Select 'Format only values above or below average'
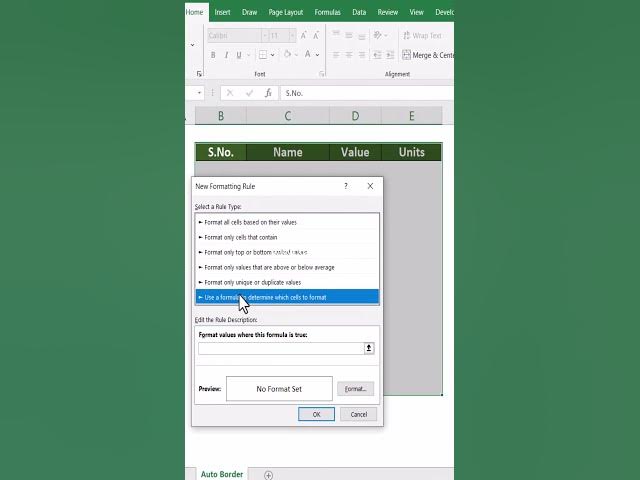Image resolution: width=640 pixels, height=480 pixels. (287, 267)
